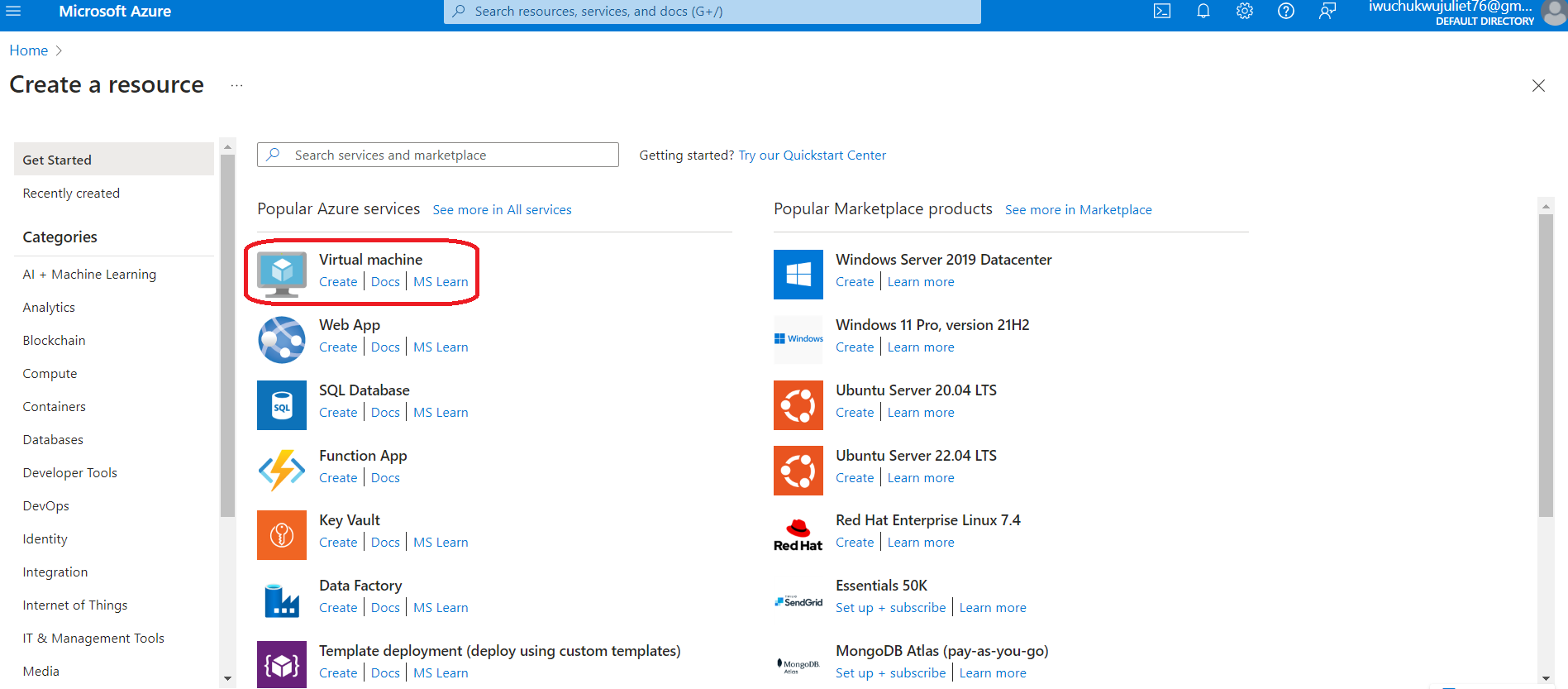Click the SendGrid logo icon
1568x689 pixels.
click(798, 601)
